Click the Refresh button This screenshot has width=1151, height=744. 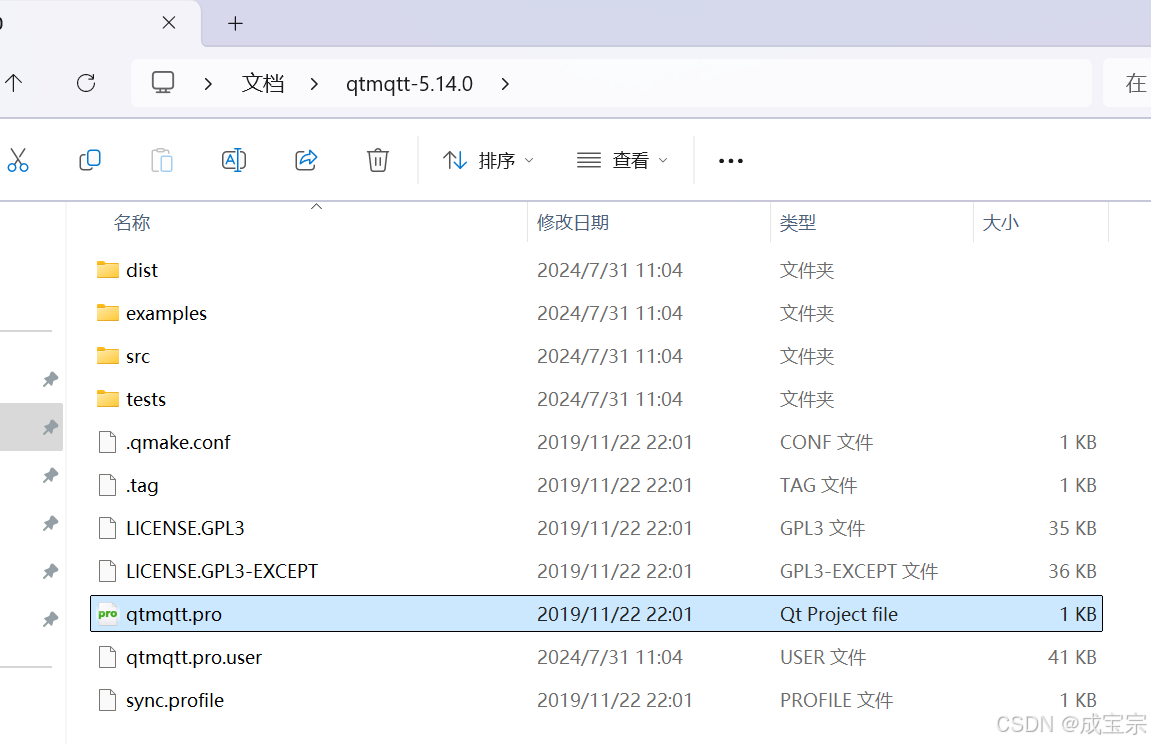coord(86,83)
